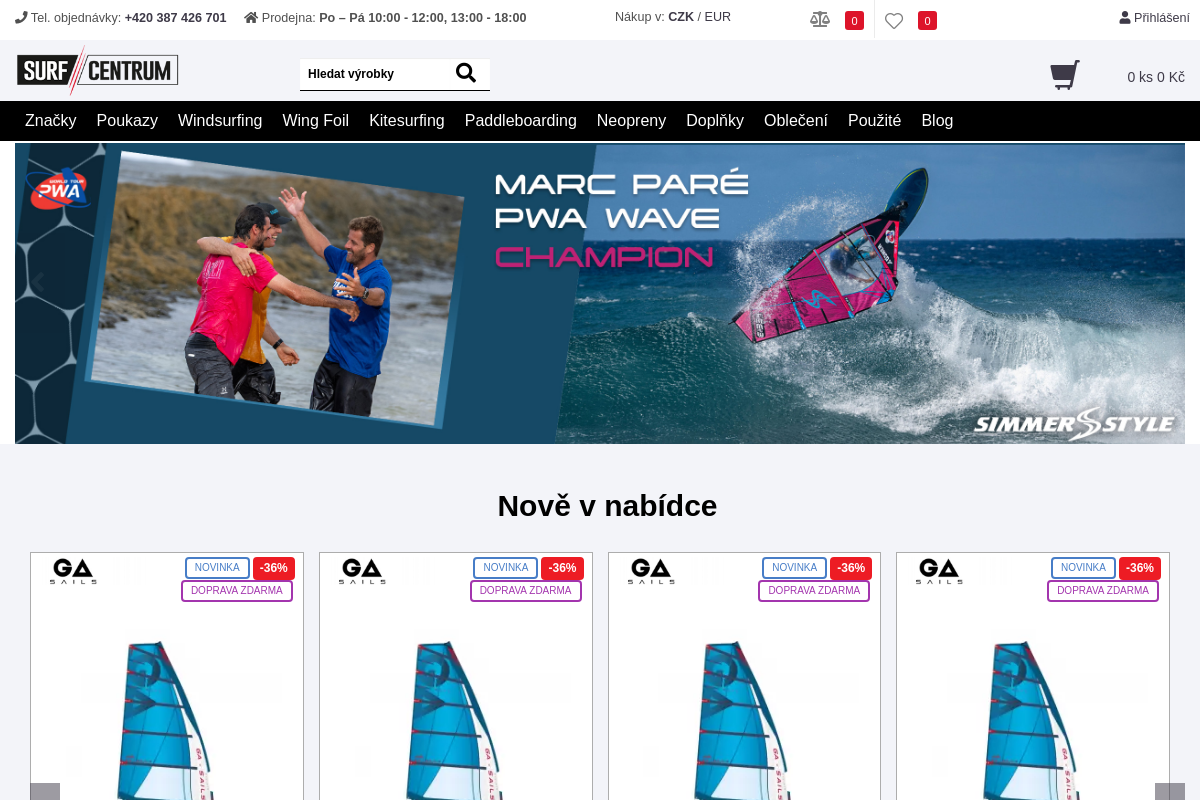
Task: Switch shopping currency to EUR
Action: [718, 17]
